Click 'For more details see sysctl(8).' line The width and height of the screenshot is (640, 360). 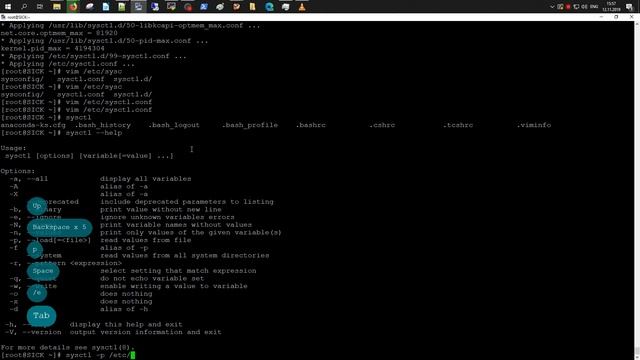pyautogui.click(x=67, y=347)
